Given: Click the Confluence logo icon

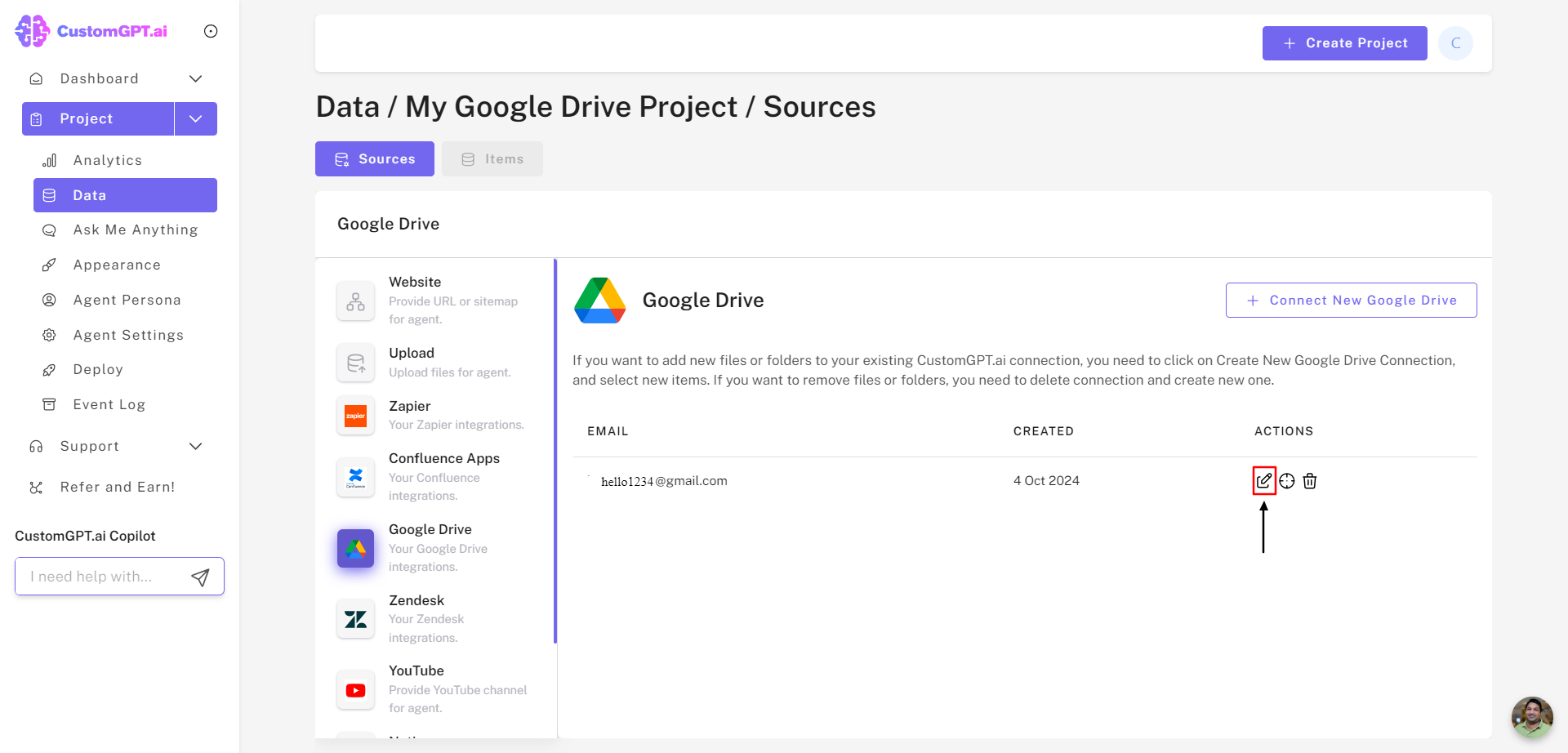Looking at the screenshot, I should pos(355,478).
